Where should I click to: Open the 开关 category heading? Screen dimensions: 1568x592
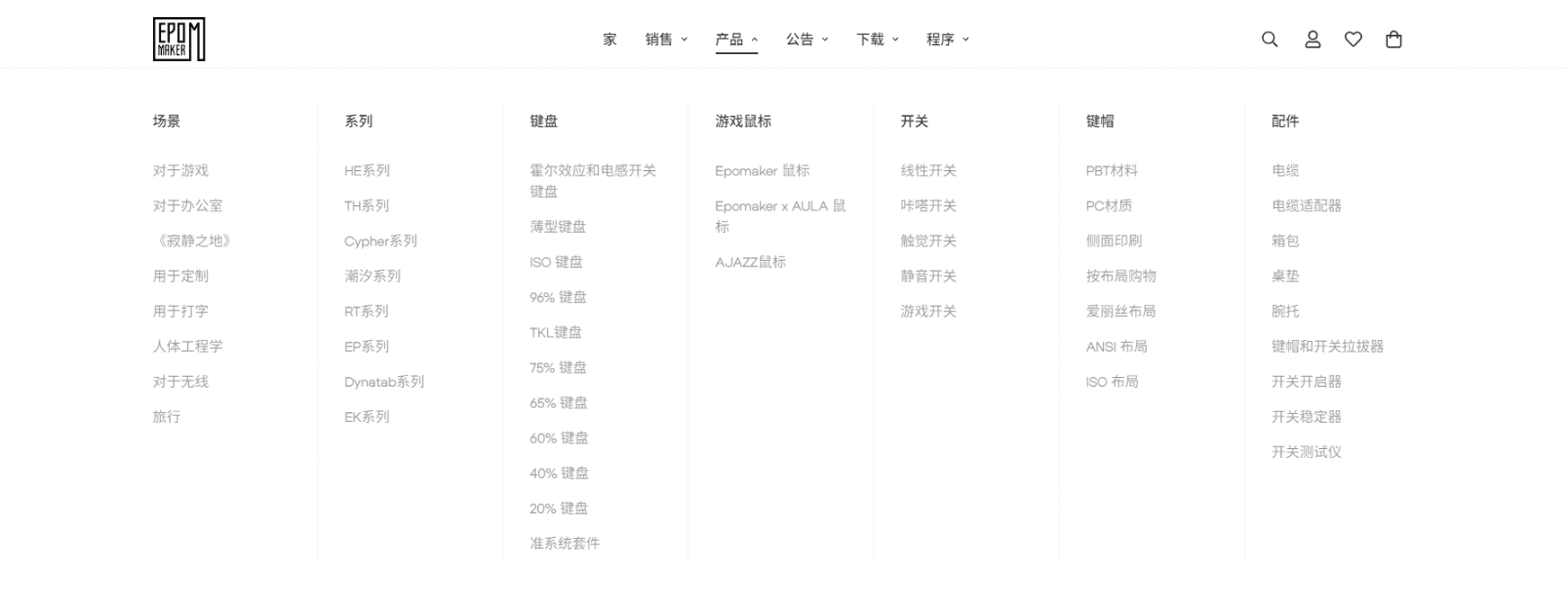coord(914,121)
